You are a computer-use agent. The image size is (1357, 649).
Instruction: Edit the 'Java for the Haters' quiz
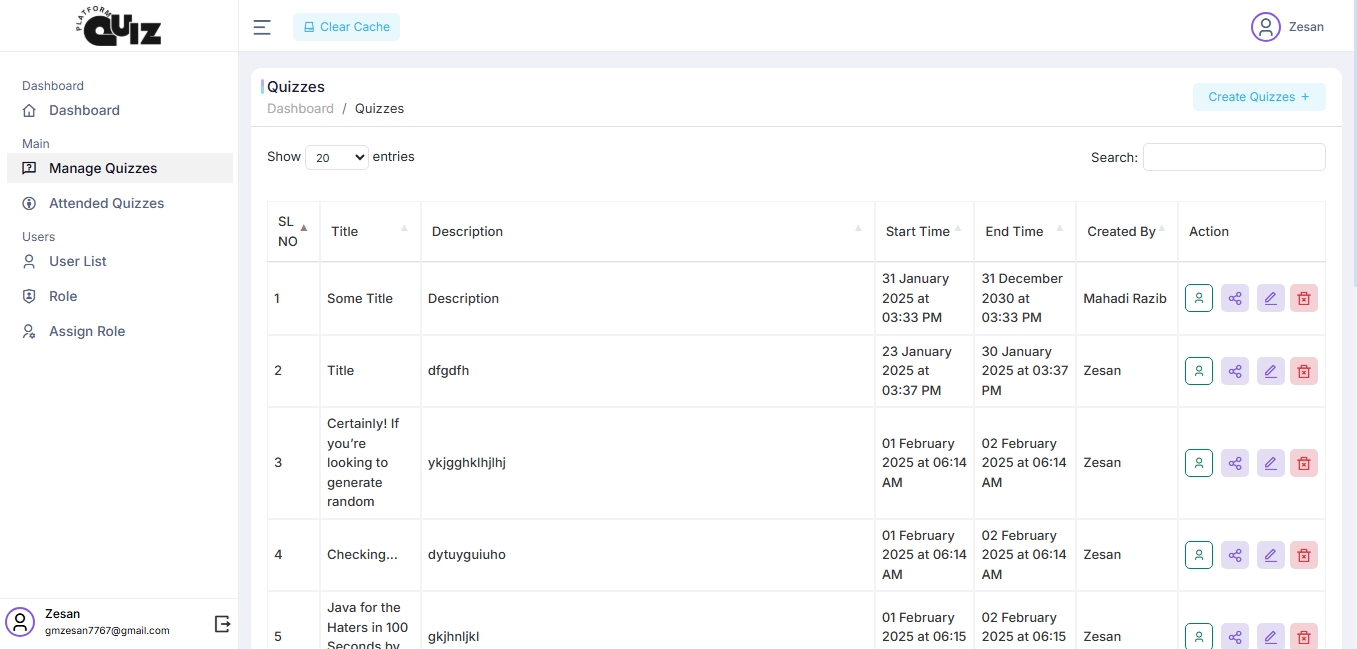(1270, 636)
